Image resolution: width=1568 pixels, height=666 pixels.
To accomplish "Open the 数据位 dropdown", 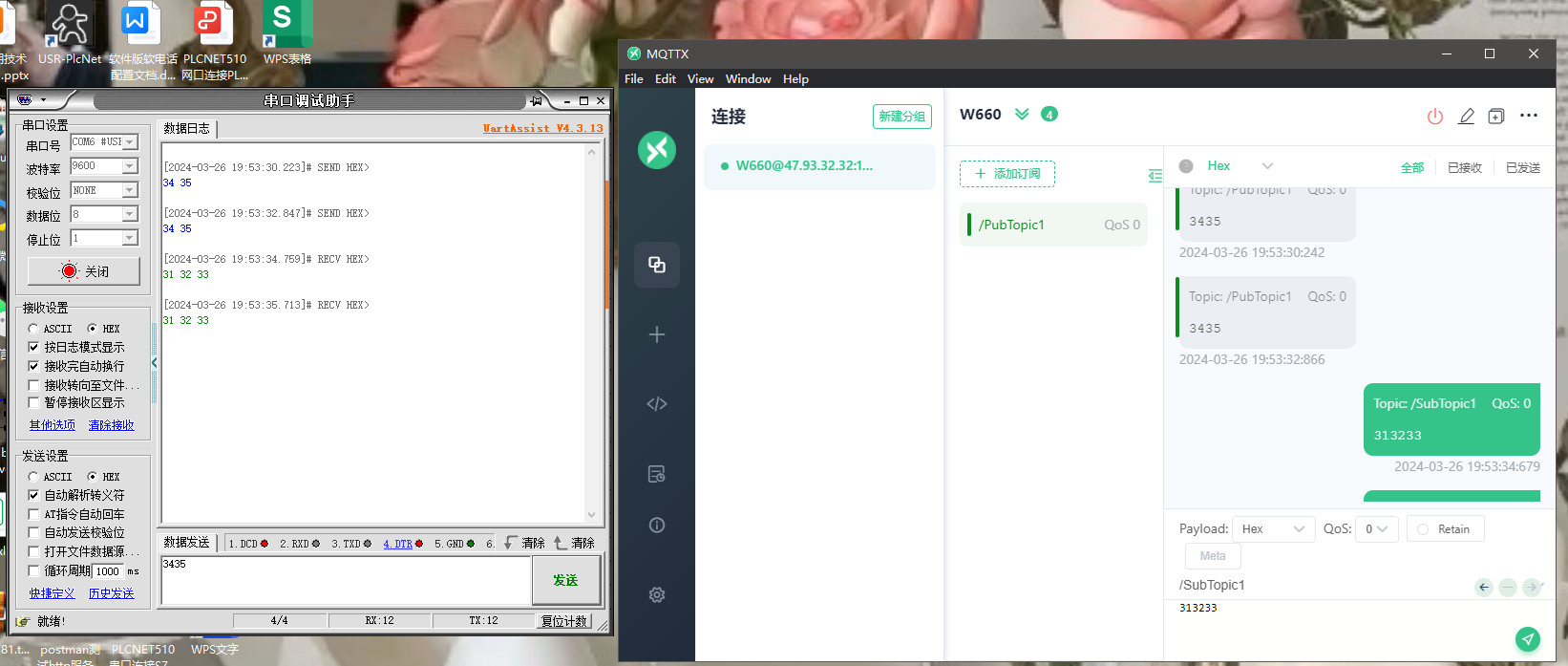I will (104, 214).
